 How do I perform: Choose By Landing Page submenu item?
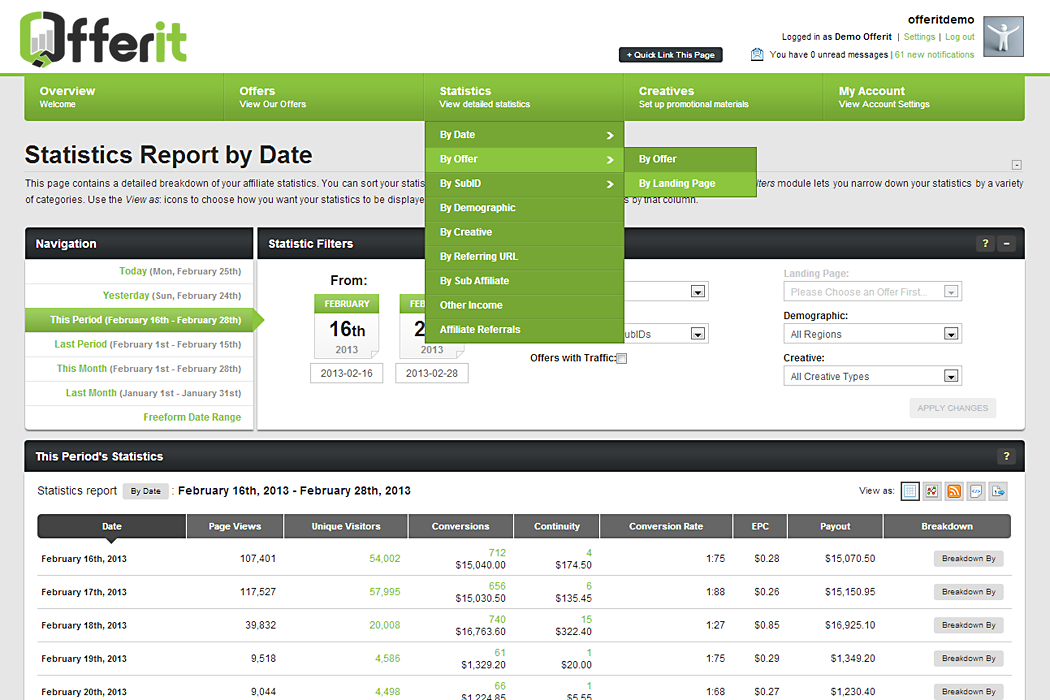(677, 184)
